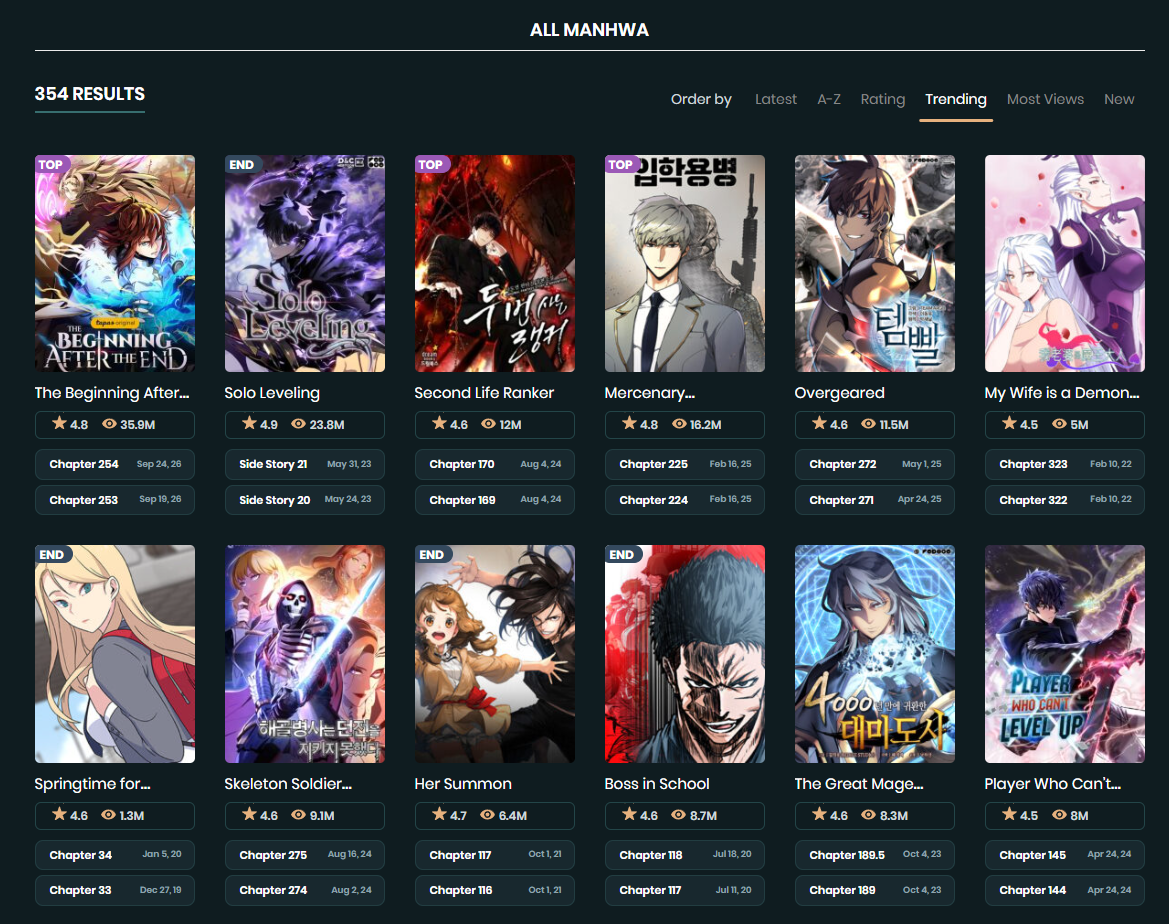The width and height of the screenshot is (1169, 924).
Task: Click the Skeleton Soldier... title link
Action: pos(288,784)
